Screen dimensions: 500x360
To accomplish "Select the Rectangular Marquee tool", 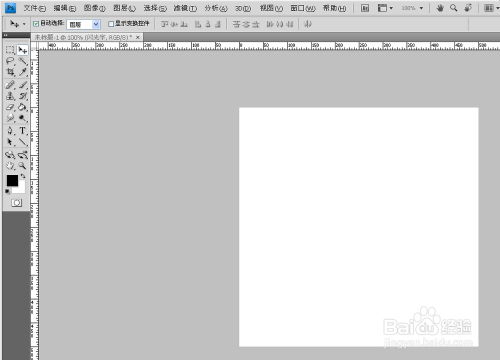I will click(10, 50).
